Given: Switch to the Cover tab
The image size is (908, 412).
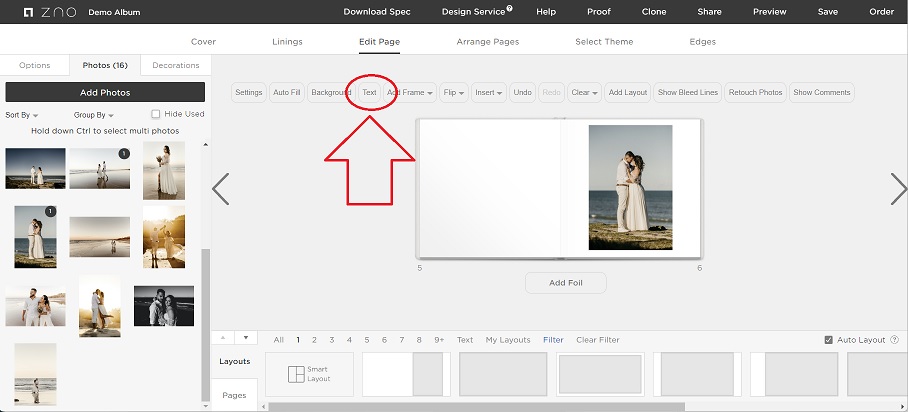Looking at the screenshot, I should (203, 42).
